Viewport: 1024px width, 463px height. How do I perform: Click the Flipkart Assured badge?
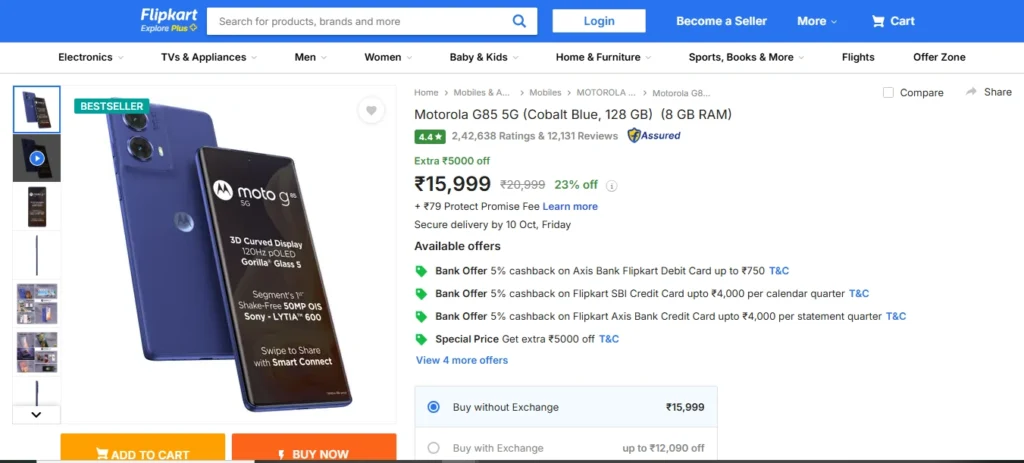click(654, 136)
